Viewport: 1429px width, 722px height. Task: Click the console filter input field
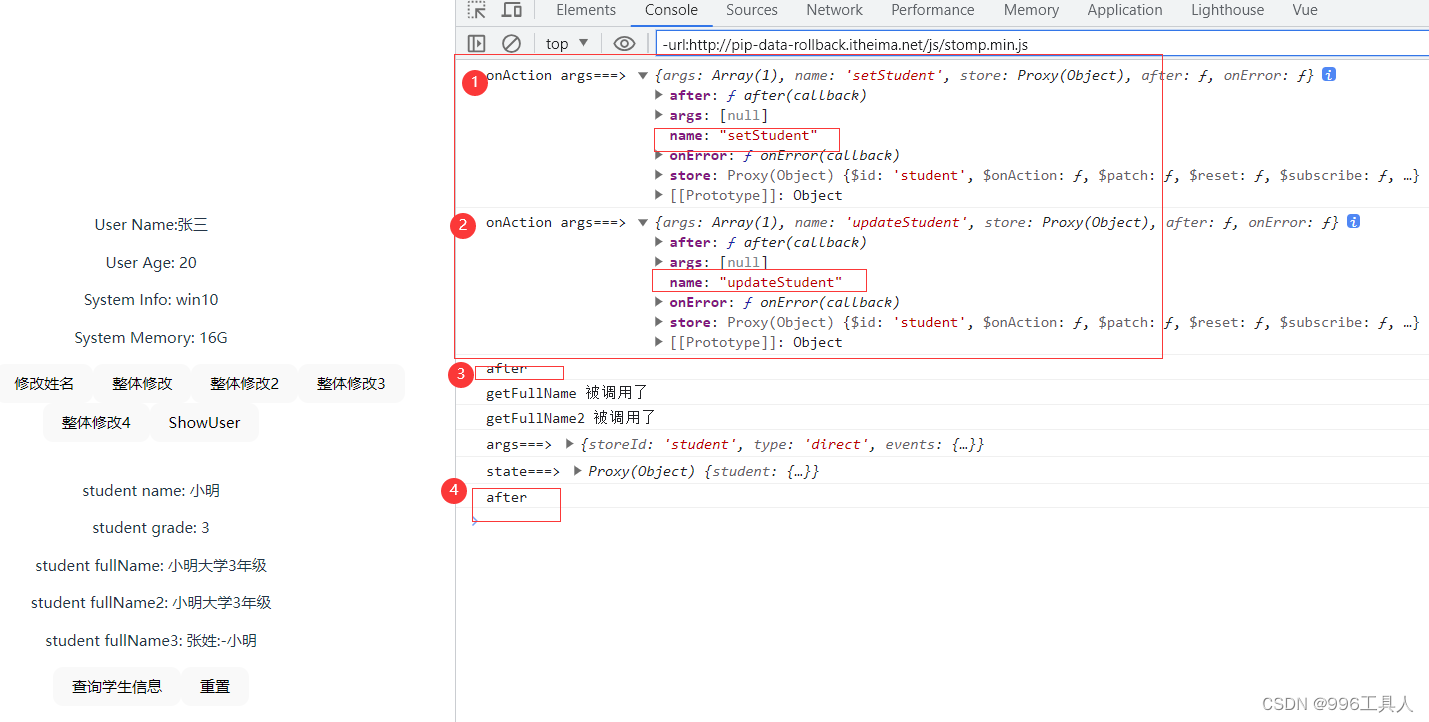pyautogui.click(x=1042, y=44)
